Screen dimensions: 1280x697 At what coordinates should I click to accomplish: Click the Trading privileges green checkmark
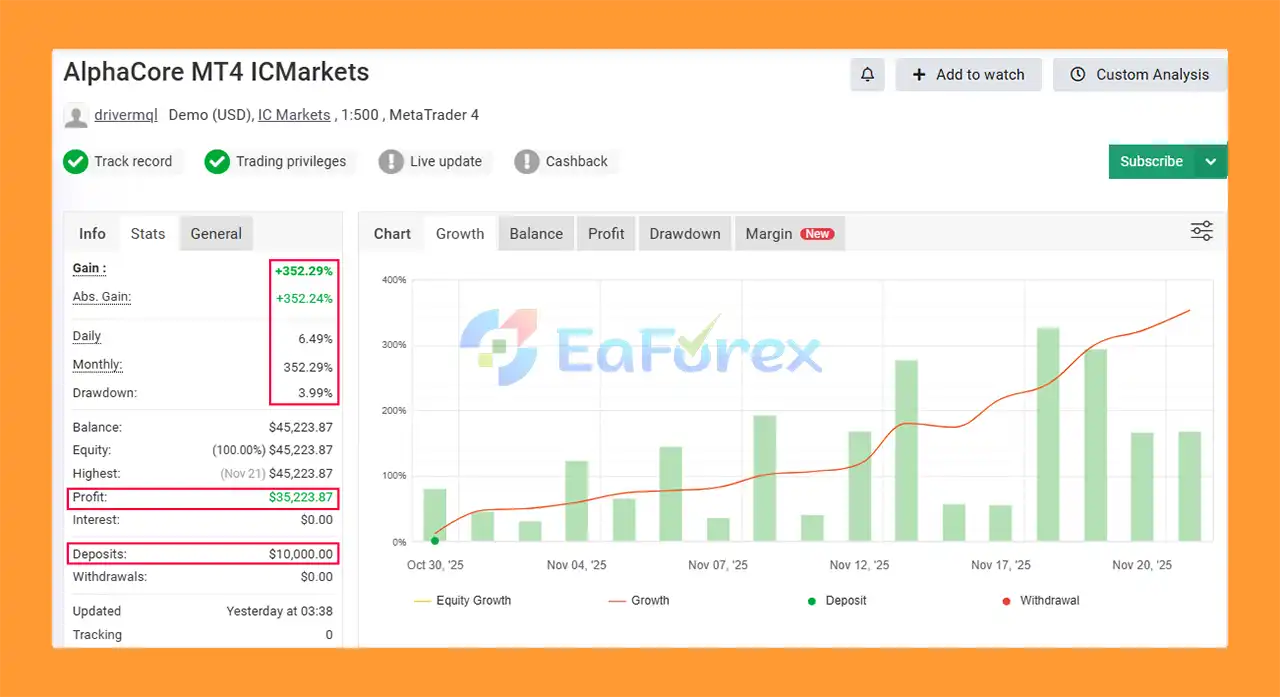217,161
